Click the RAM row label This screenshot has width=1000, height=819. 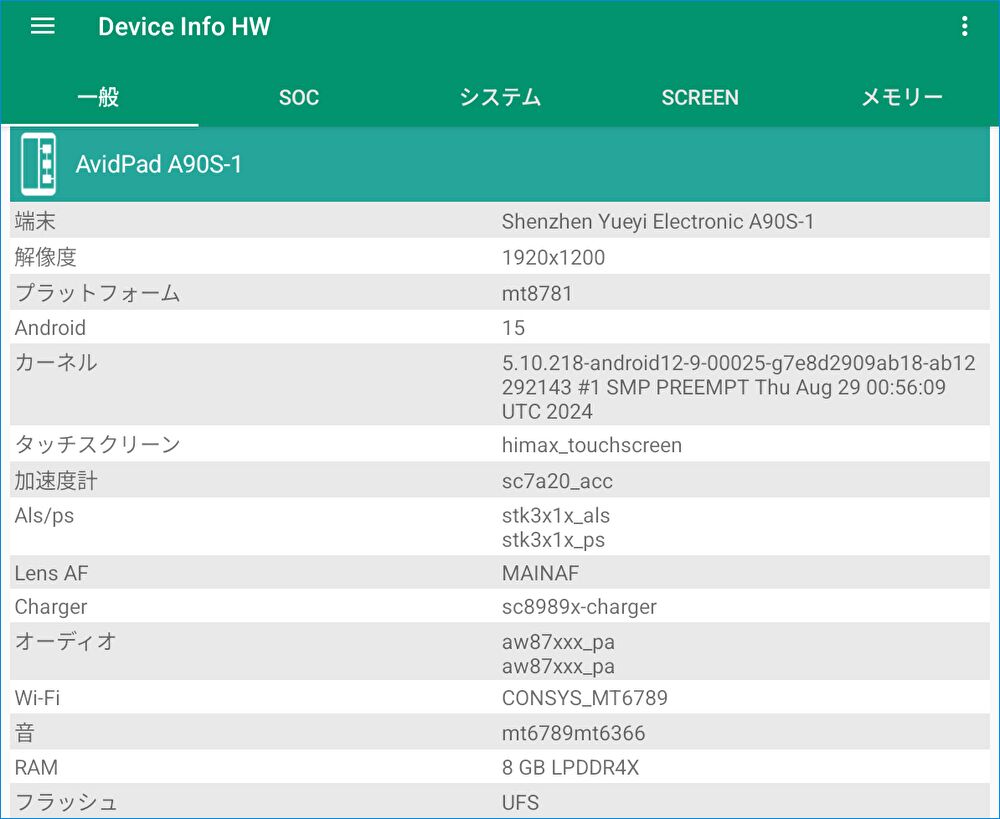click(36, 767)
